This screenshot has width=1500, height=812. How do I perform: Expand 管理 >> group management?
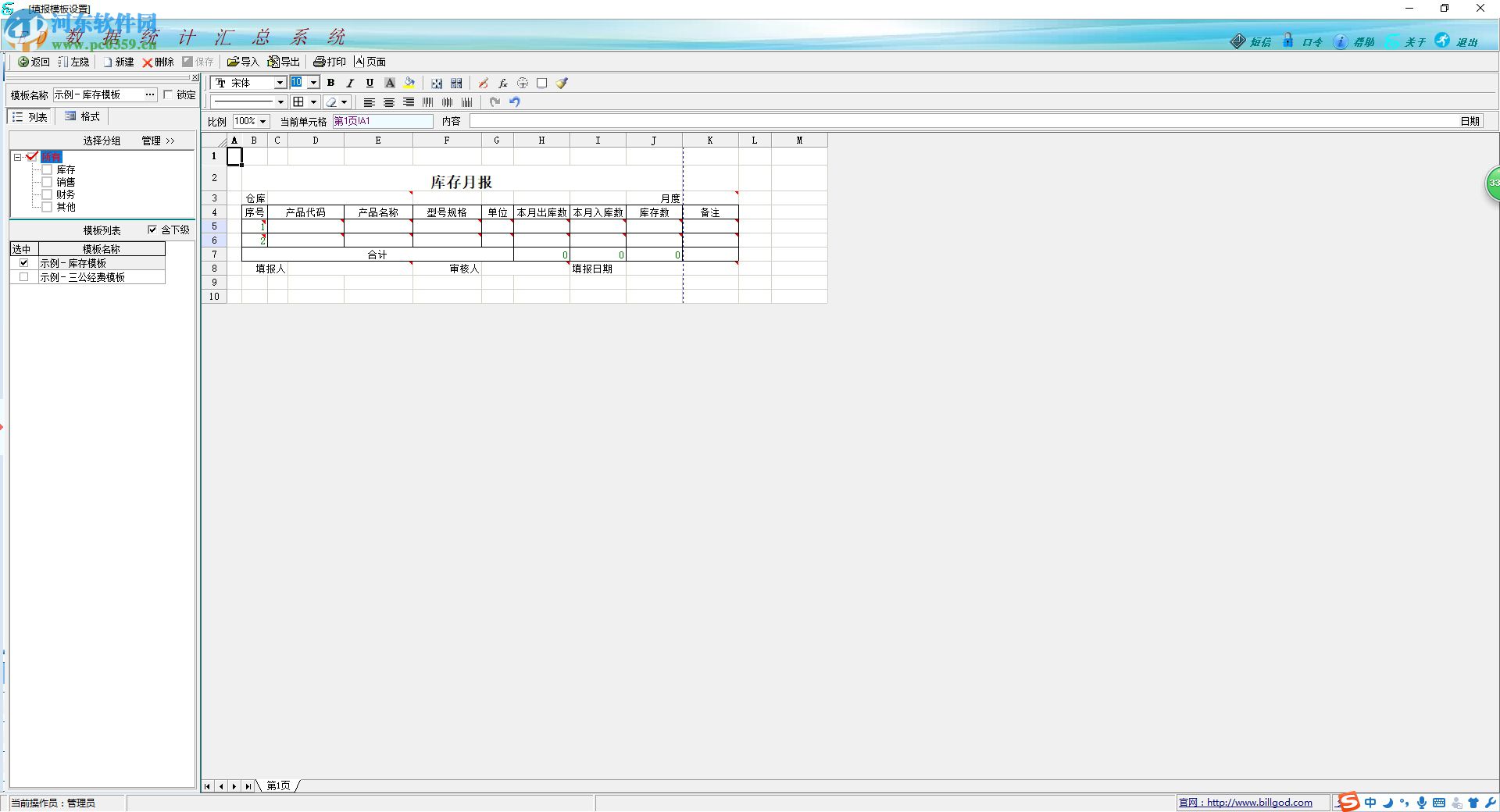pyautogui.click(x=159, y=141)
